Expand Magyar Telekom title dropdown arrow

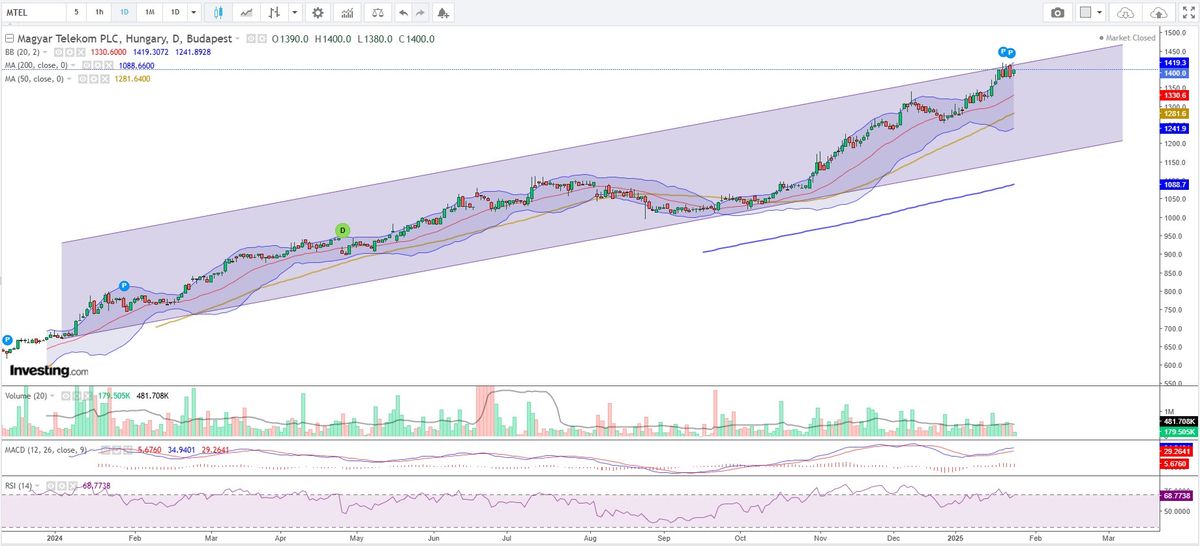coord(237,39)
